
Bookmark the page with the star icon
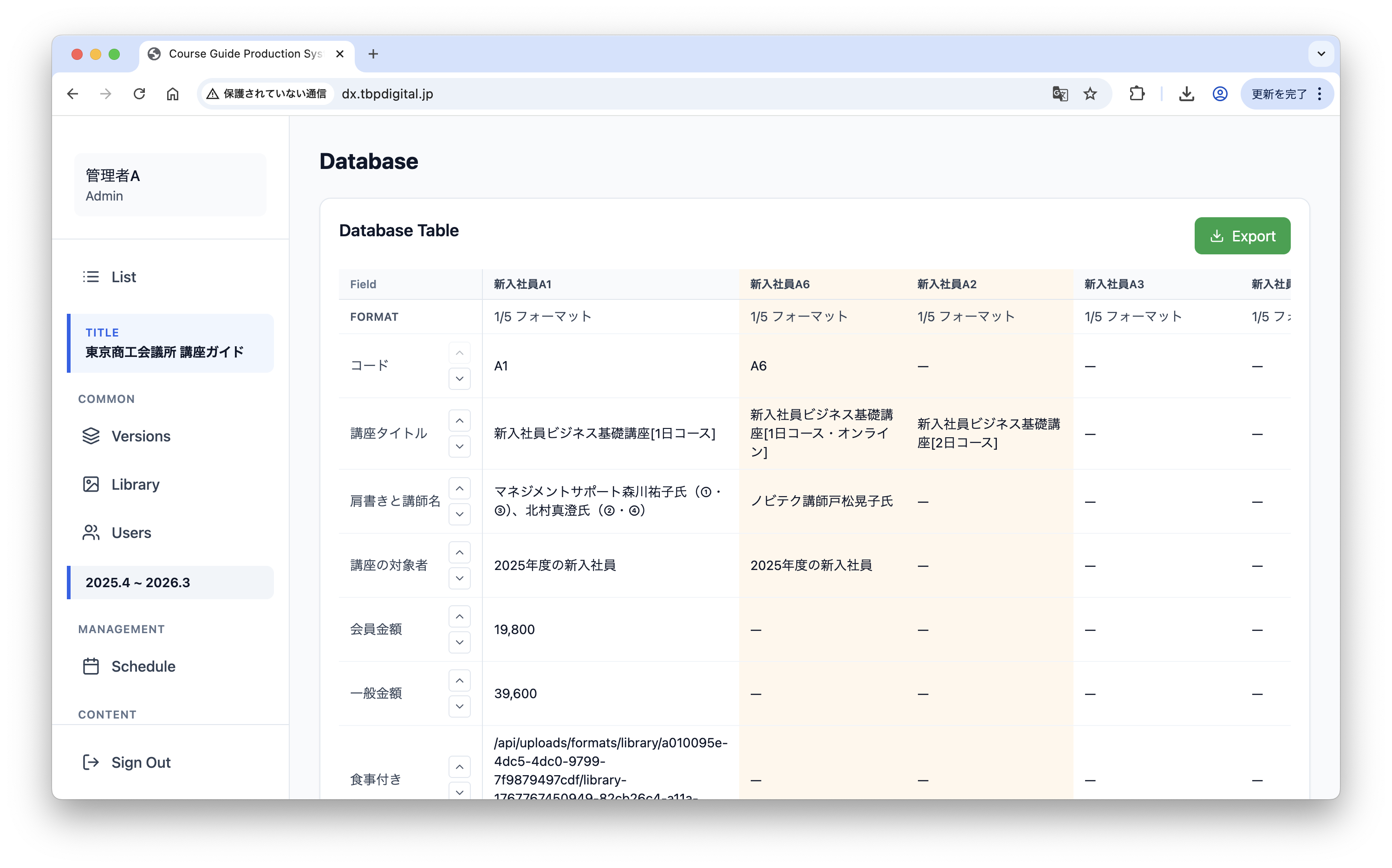coord(1090,94)
